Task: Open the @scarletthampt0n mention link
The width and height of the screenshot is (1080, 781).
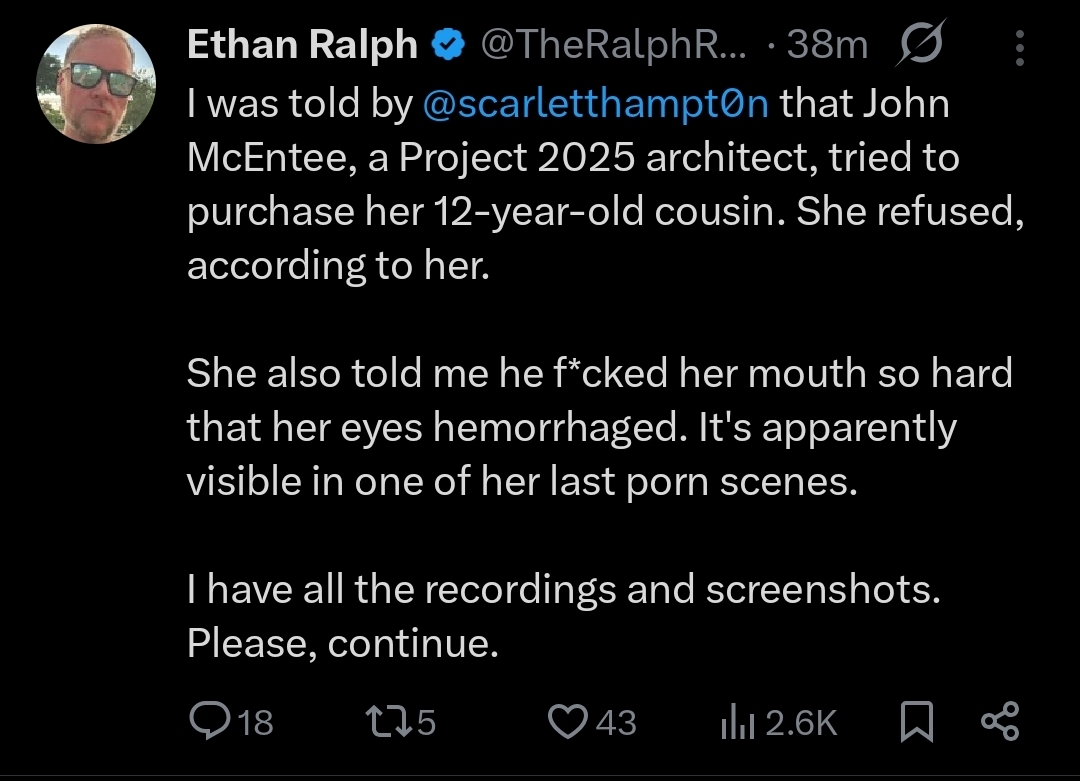Action: point(595,103)
